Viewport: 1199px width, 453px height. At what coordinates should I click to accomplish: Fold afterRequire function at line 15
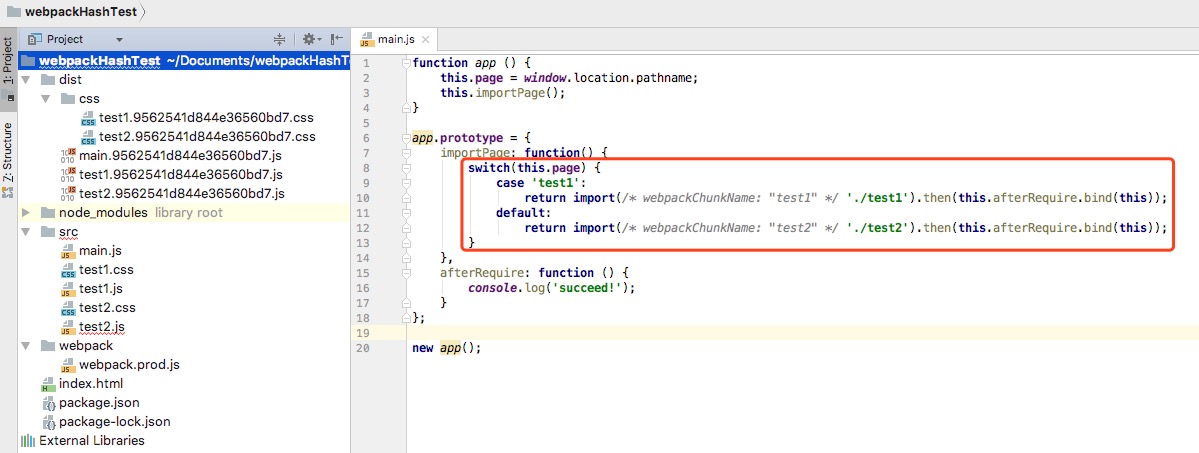click(406, 273)
